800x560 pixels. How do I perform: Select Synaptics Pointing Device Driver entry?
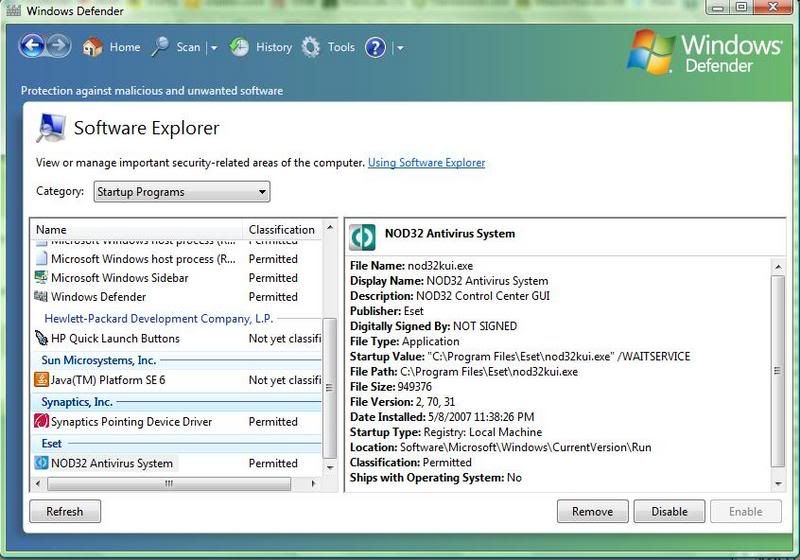tap(177, 421)
